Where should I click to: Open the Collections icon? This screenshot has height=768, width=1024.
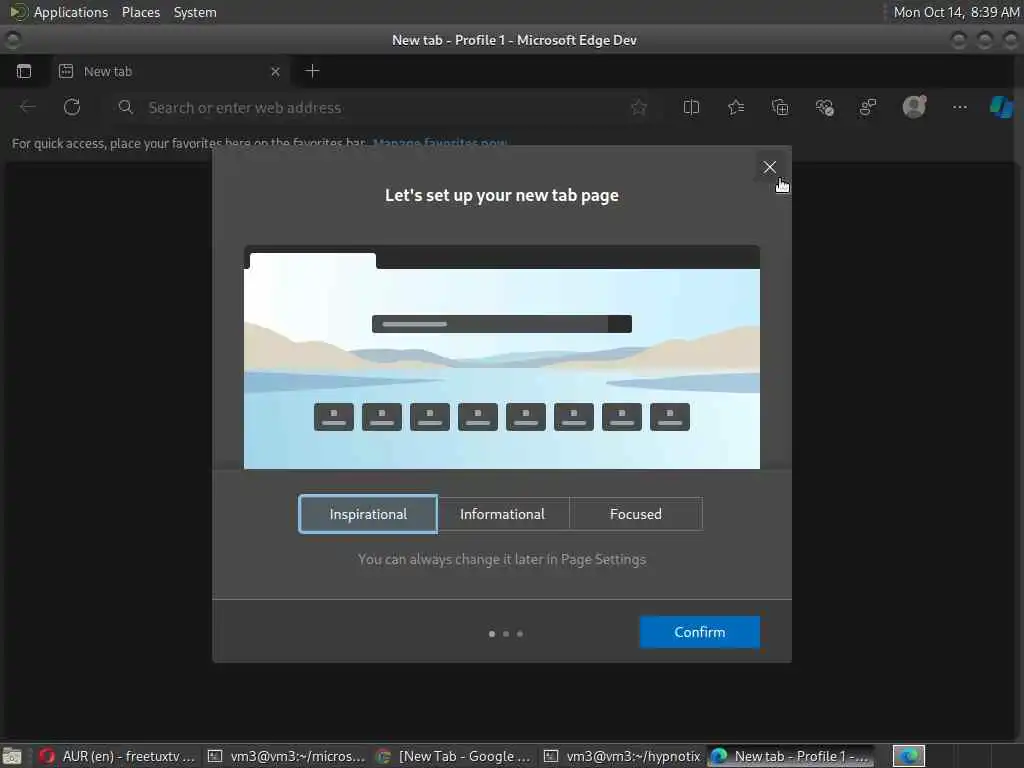point(780,107)
